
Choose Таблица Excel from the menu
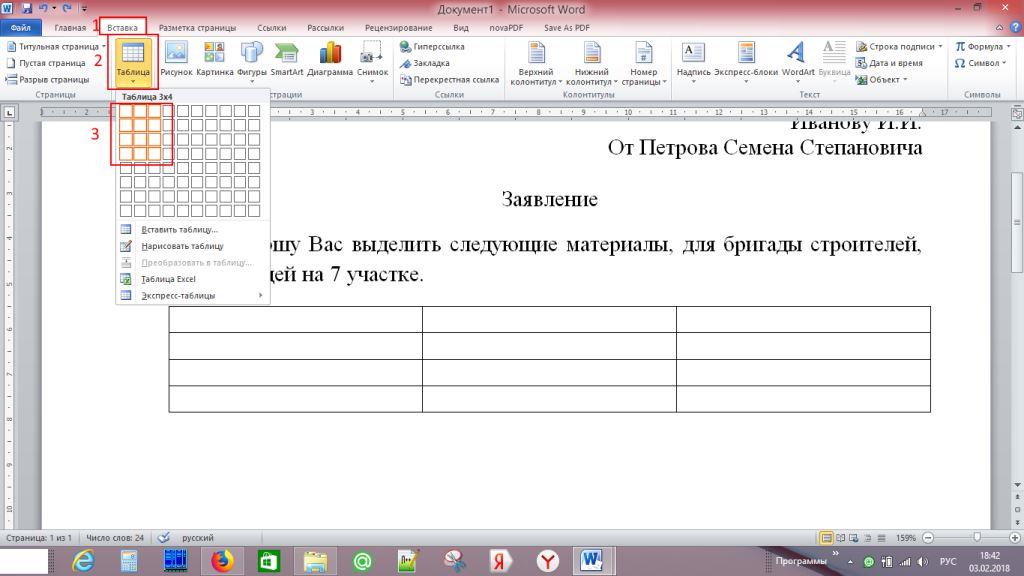pyautogui.click(x=193, y=279)
